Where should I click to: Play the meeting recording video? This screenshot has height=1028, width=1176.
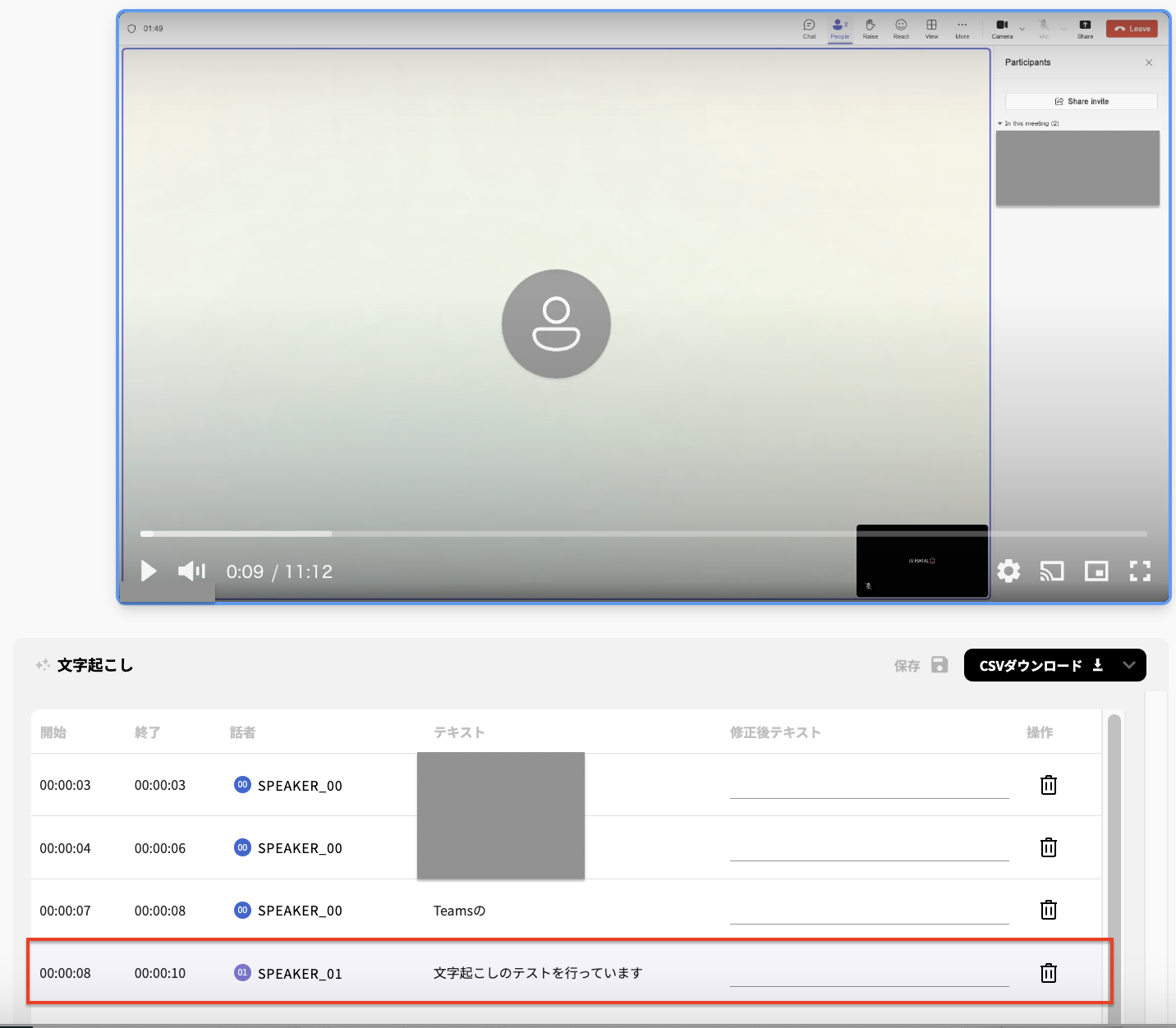click(x=149, y=571)
